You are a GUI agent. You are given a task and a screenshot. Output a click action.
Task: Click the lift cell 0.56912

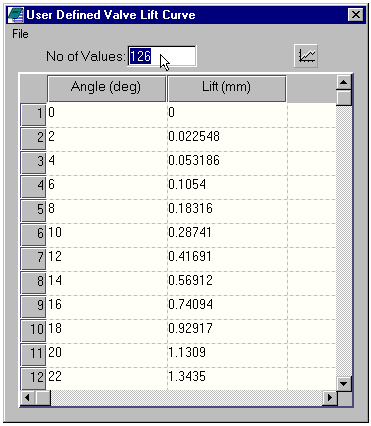[x=227, y=282]
